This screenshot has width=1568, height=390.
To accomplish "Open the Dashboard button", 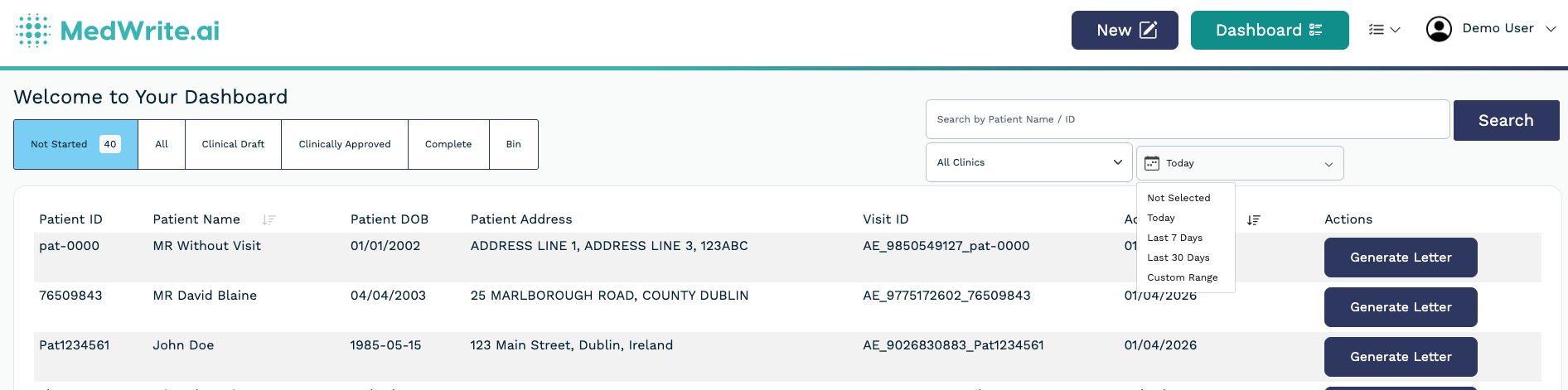I will point(1269,31).
